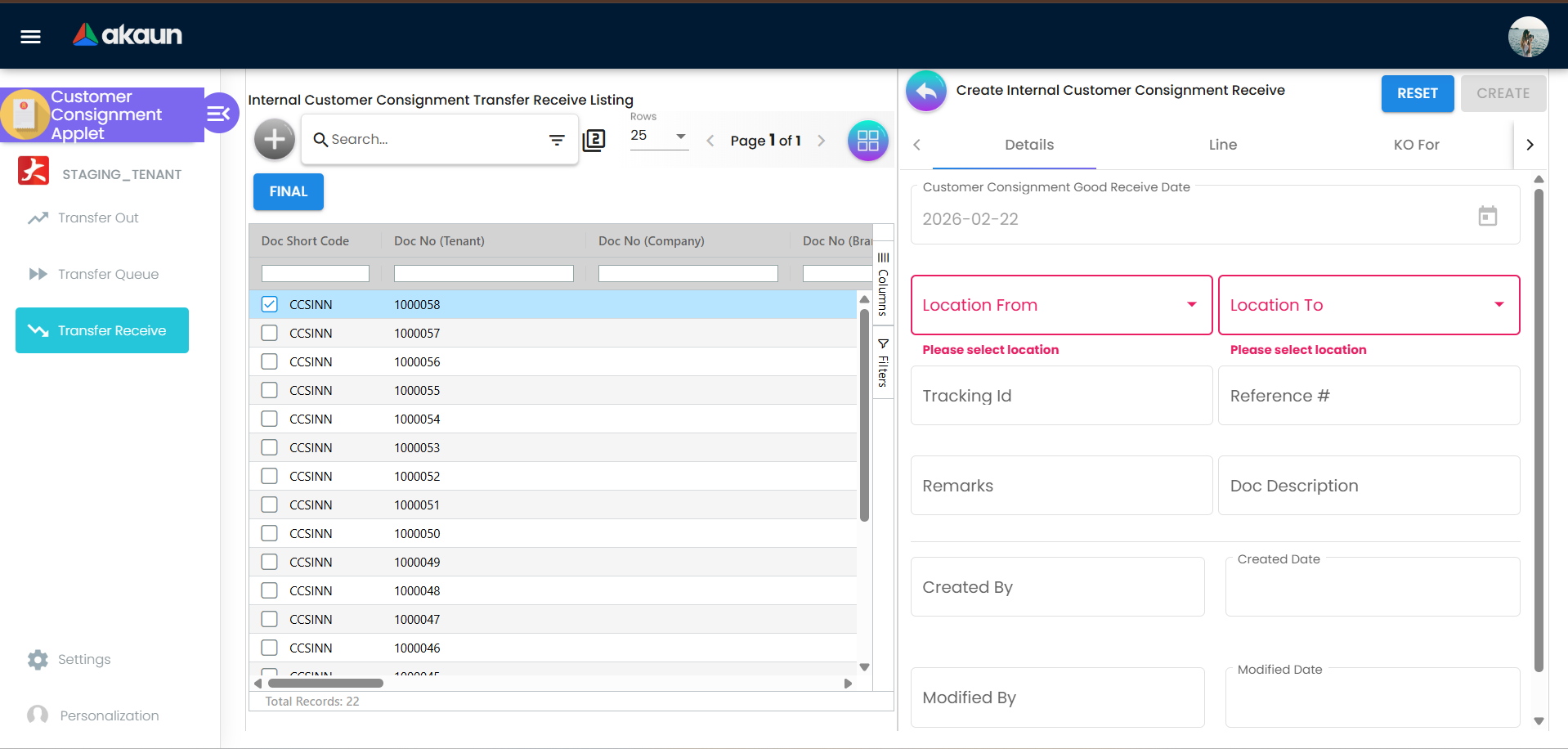Click the akaun logo
This screenshot has height=749, width=1568.
tap(128, 34)
